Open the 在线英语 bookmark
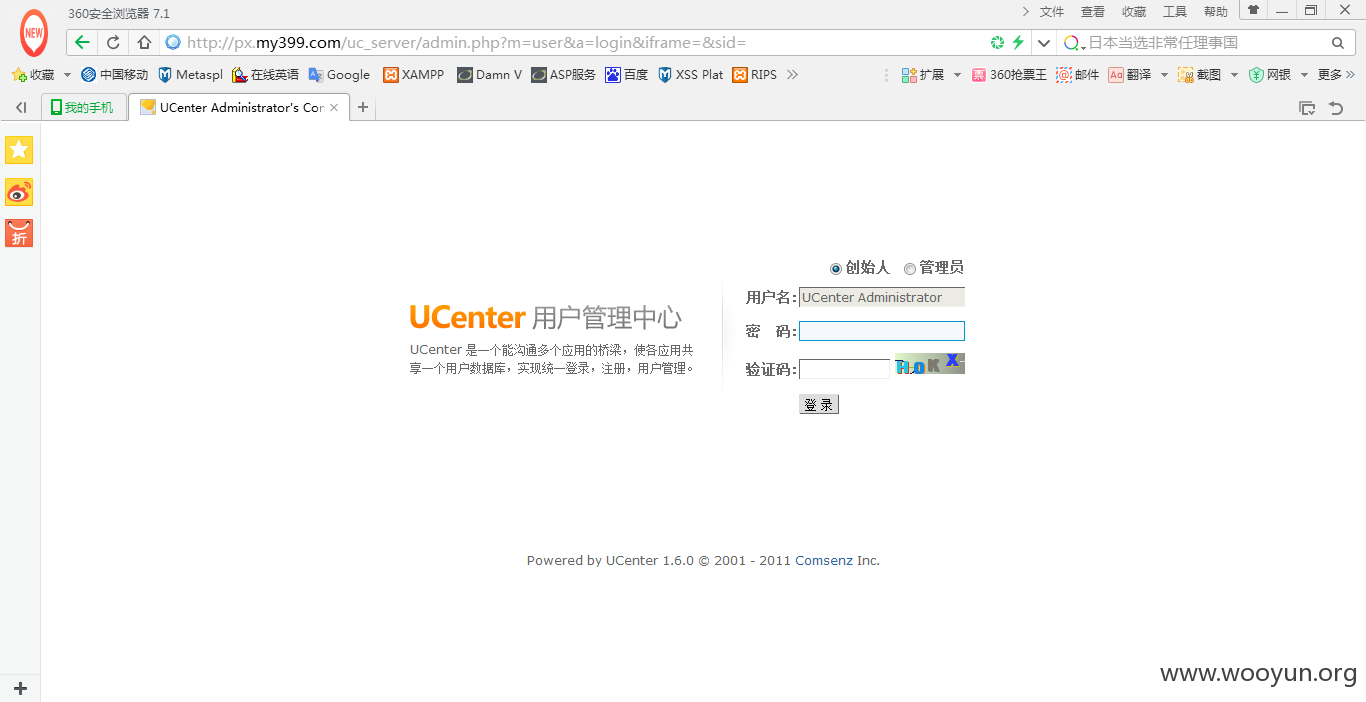This screenshot has height=702, width=1366. (x=265, y=75)
